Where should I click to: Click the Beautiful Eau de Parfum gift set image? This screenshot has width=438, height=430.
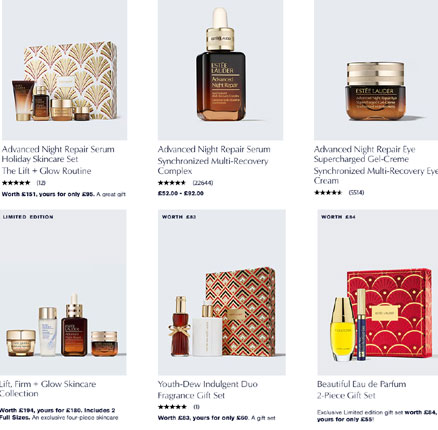pyautogui.click(x=378, y=292)
